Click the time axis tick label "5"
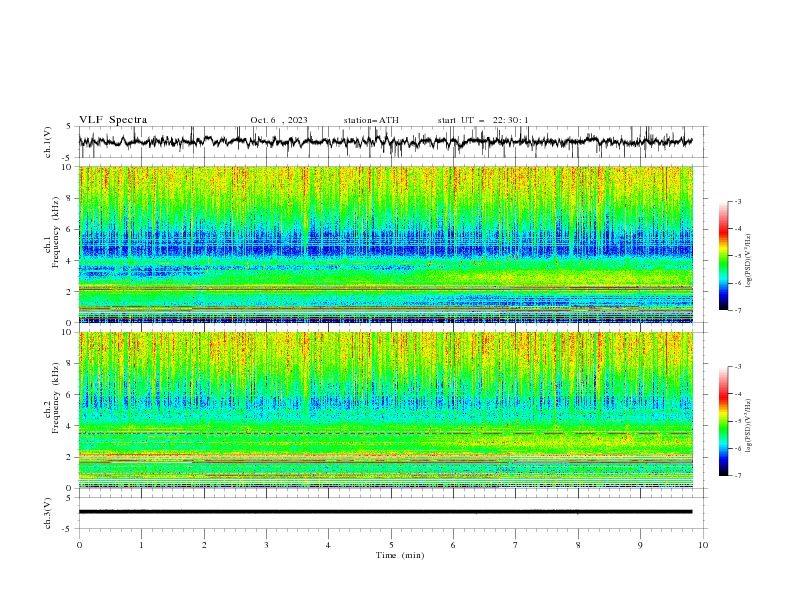This screenshot has height=612, width=792. 391,545
